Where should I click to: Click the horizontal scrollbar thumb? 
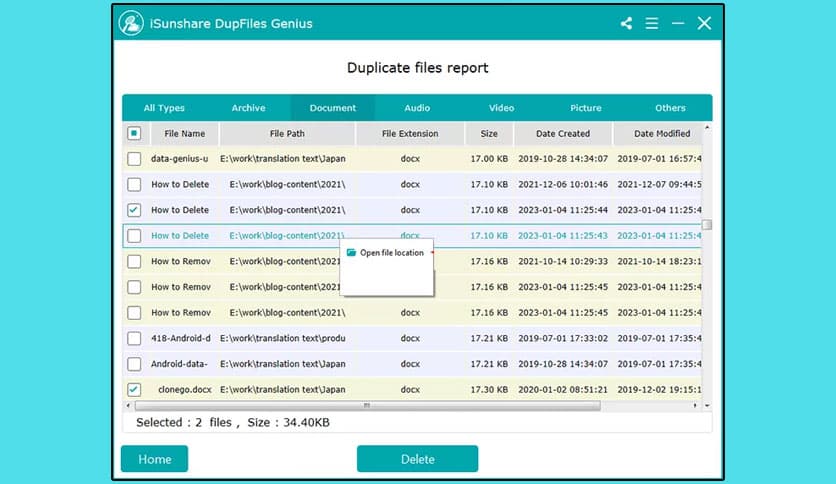click(x=367, y=406)
